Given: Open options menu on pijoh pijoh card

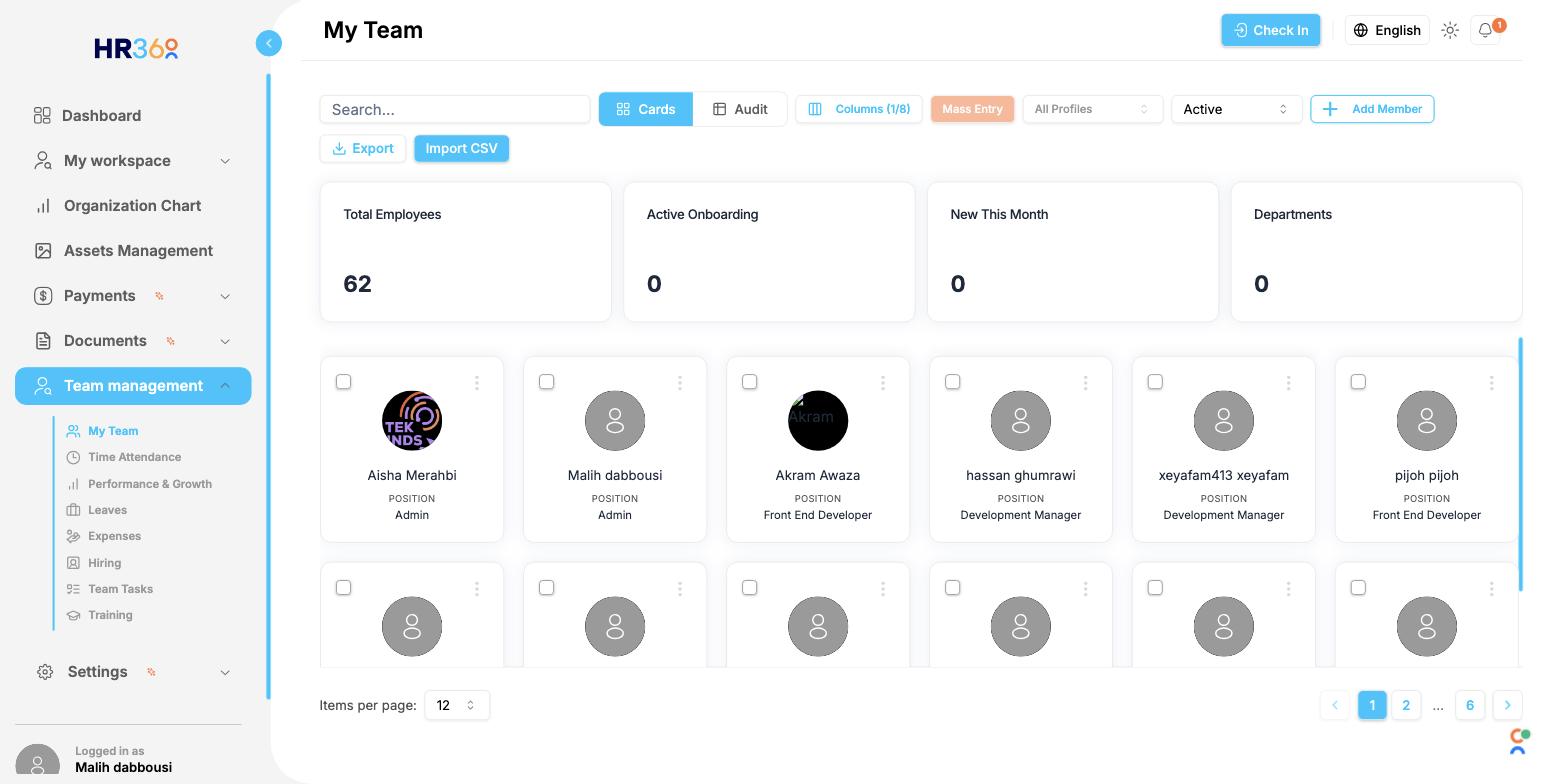Looking at the screenshot, I should pos(1492,383).
